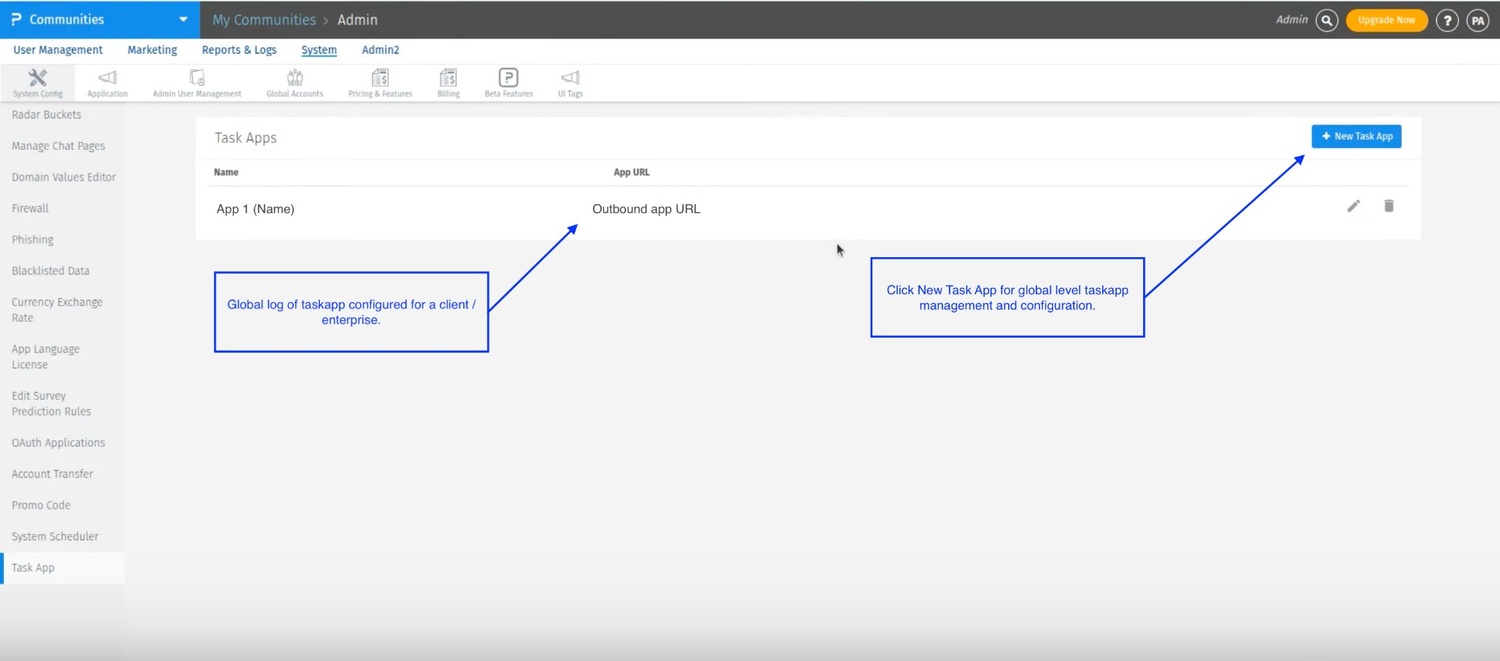Switch to Marketing tab
This screenshot has height=661, width=1500.
click(x=152, y=50)
